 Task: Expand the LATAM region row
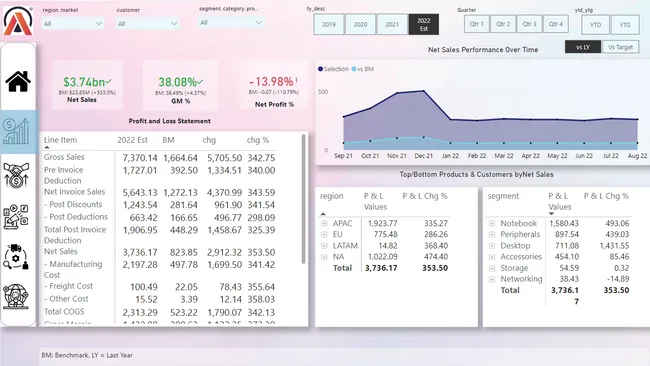coord(324,246)
